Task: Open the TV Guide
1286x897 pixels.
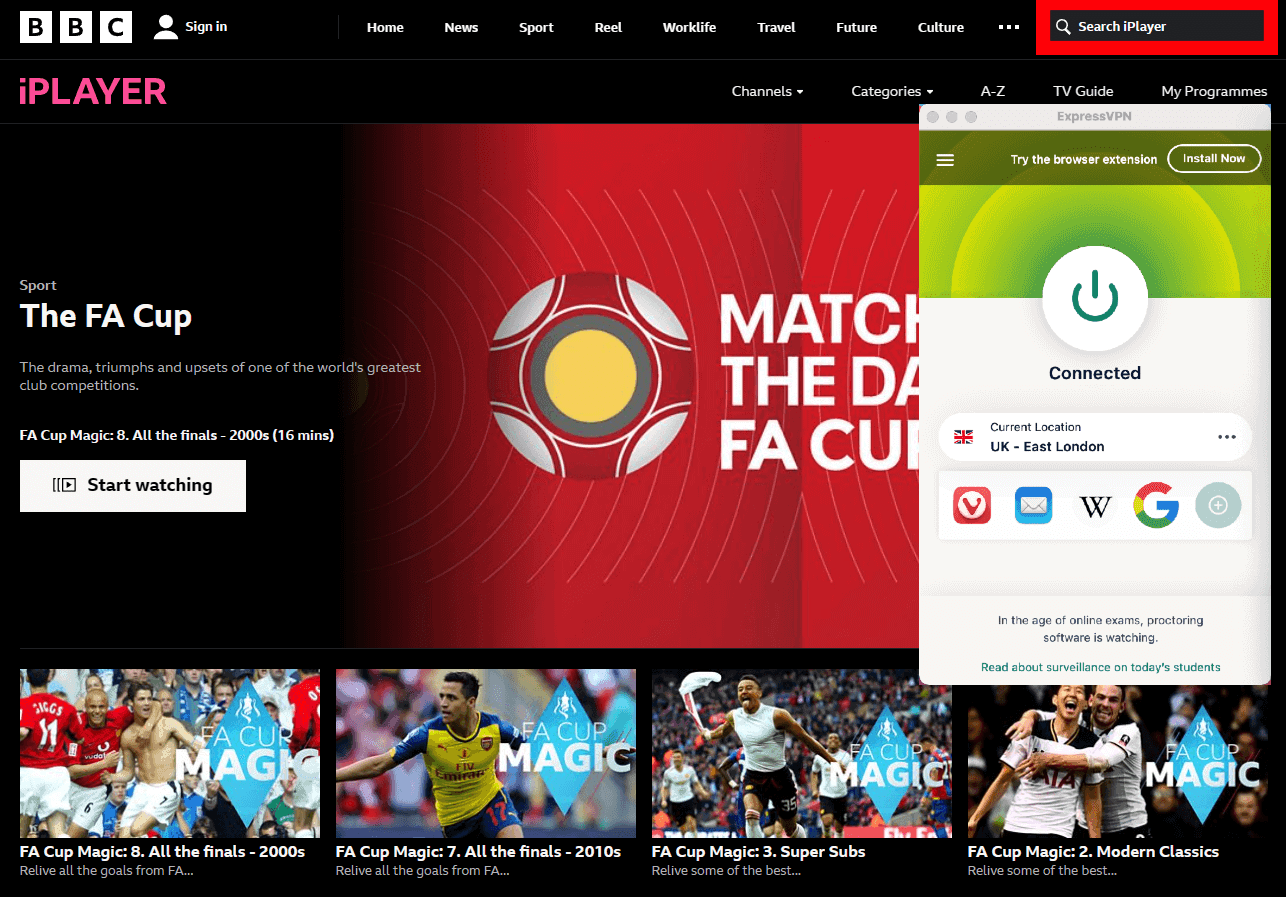Action: point(1083,91)
